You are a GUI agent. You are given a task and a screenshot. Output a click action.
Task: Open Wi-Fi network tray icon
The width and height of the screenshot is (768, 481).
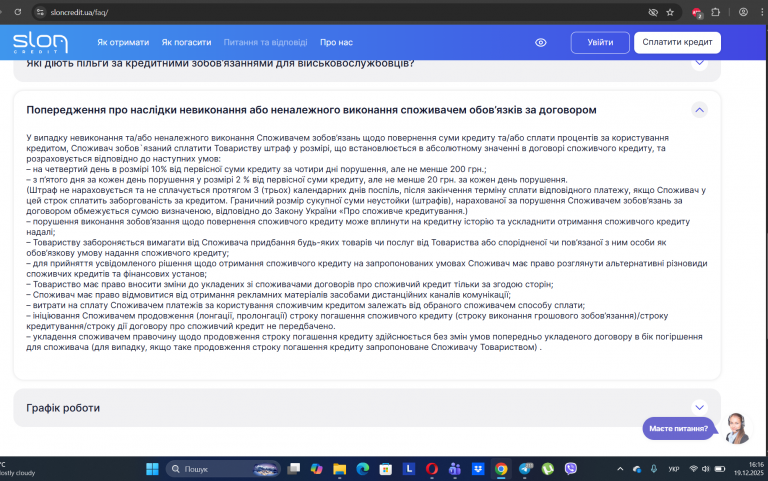694,469
